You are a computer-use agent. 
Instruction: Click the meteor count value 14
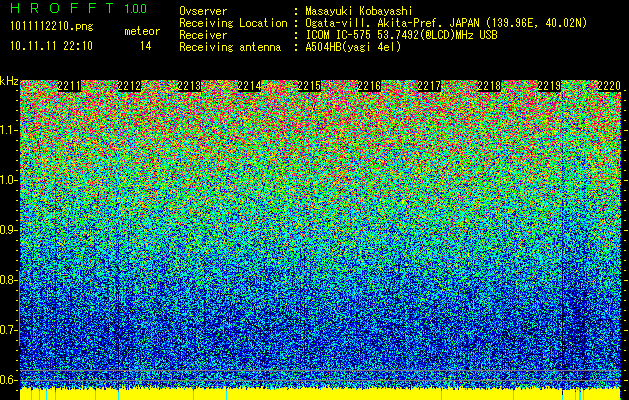point(146,46)
